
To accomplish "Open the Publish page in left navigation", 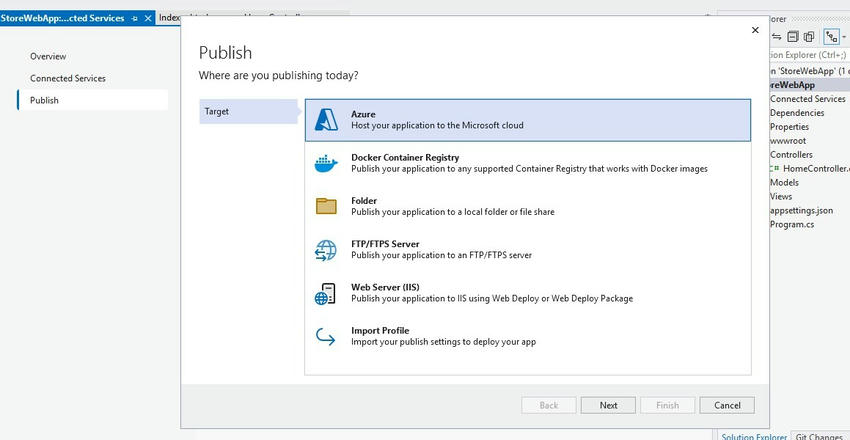I will pos(44,100).
